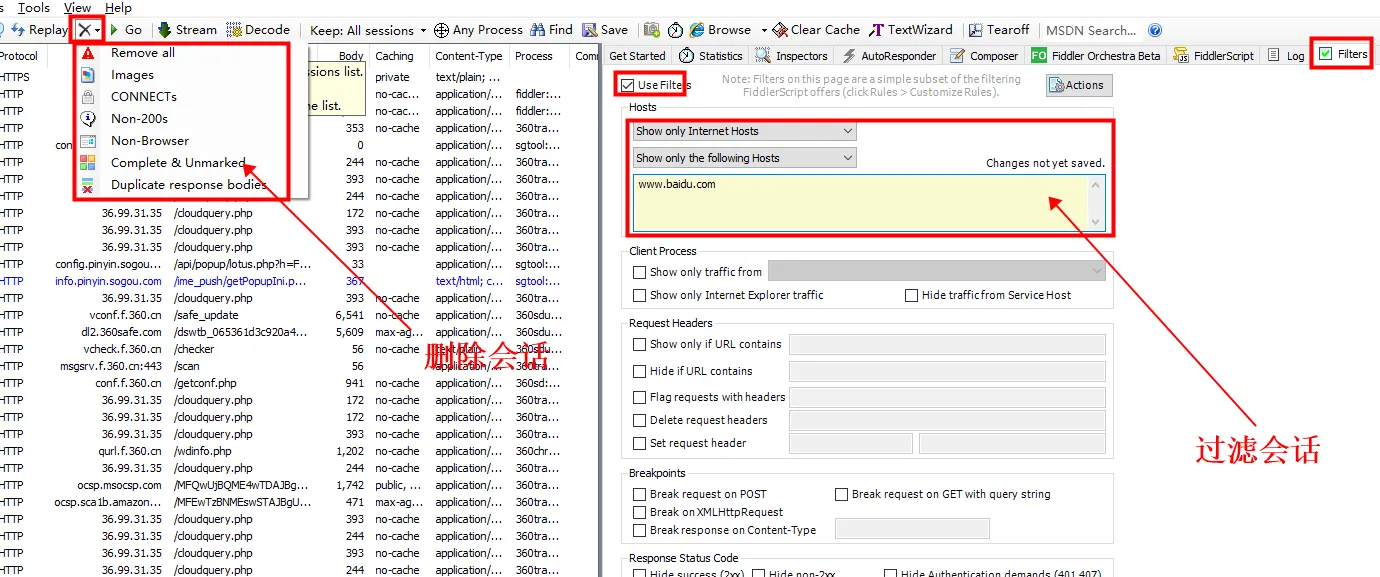The width and height of the screenshot is (1380, 577).
Task: Enable Break request on POST
Action: coord(640,494)
